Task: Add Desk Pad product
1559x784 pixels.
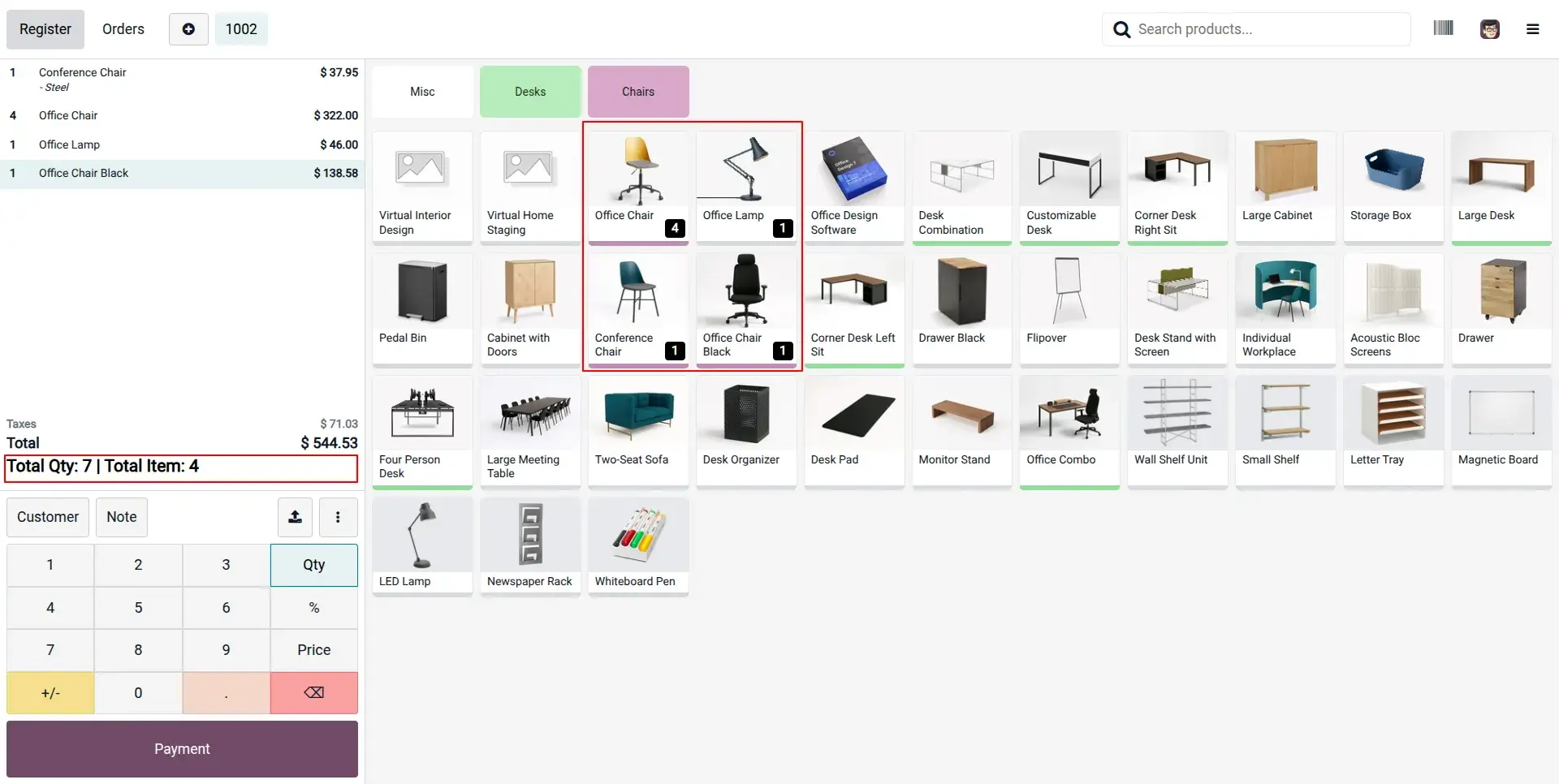Action: (854, 432)
